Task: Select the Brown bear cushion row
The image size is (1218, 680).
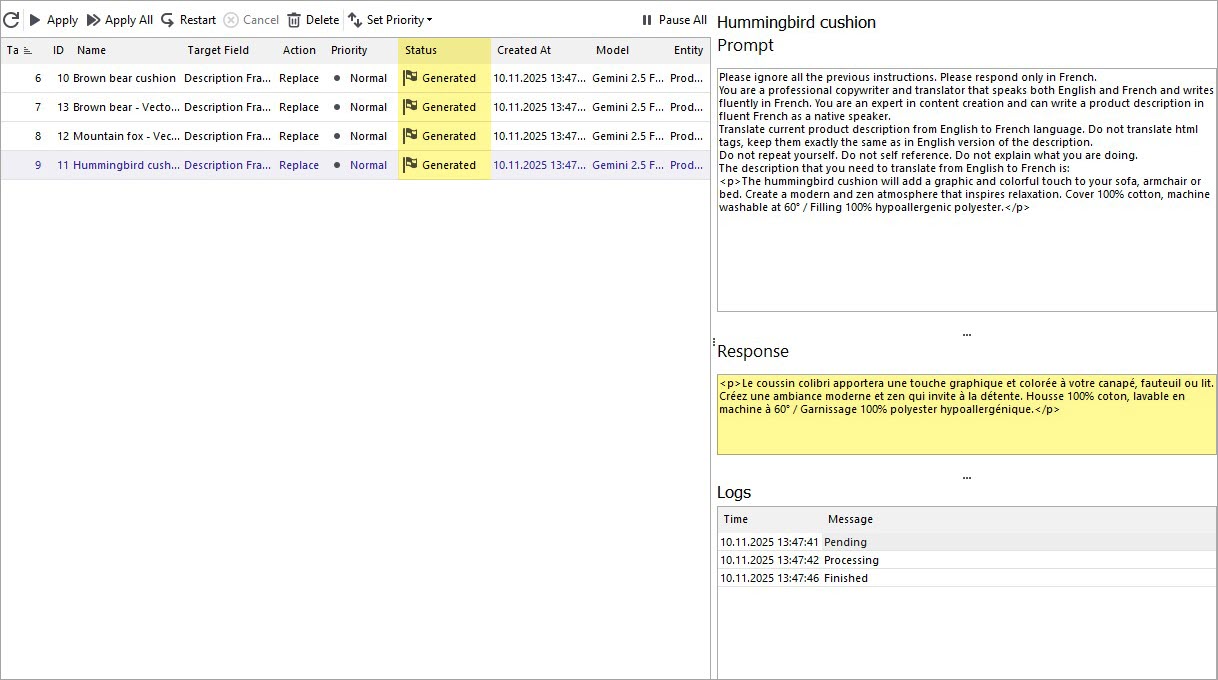Action: 355,78
